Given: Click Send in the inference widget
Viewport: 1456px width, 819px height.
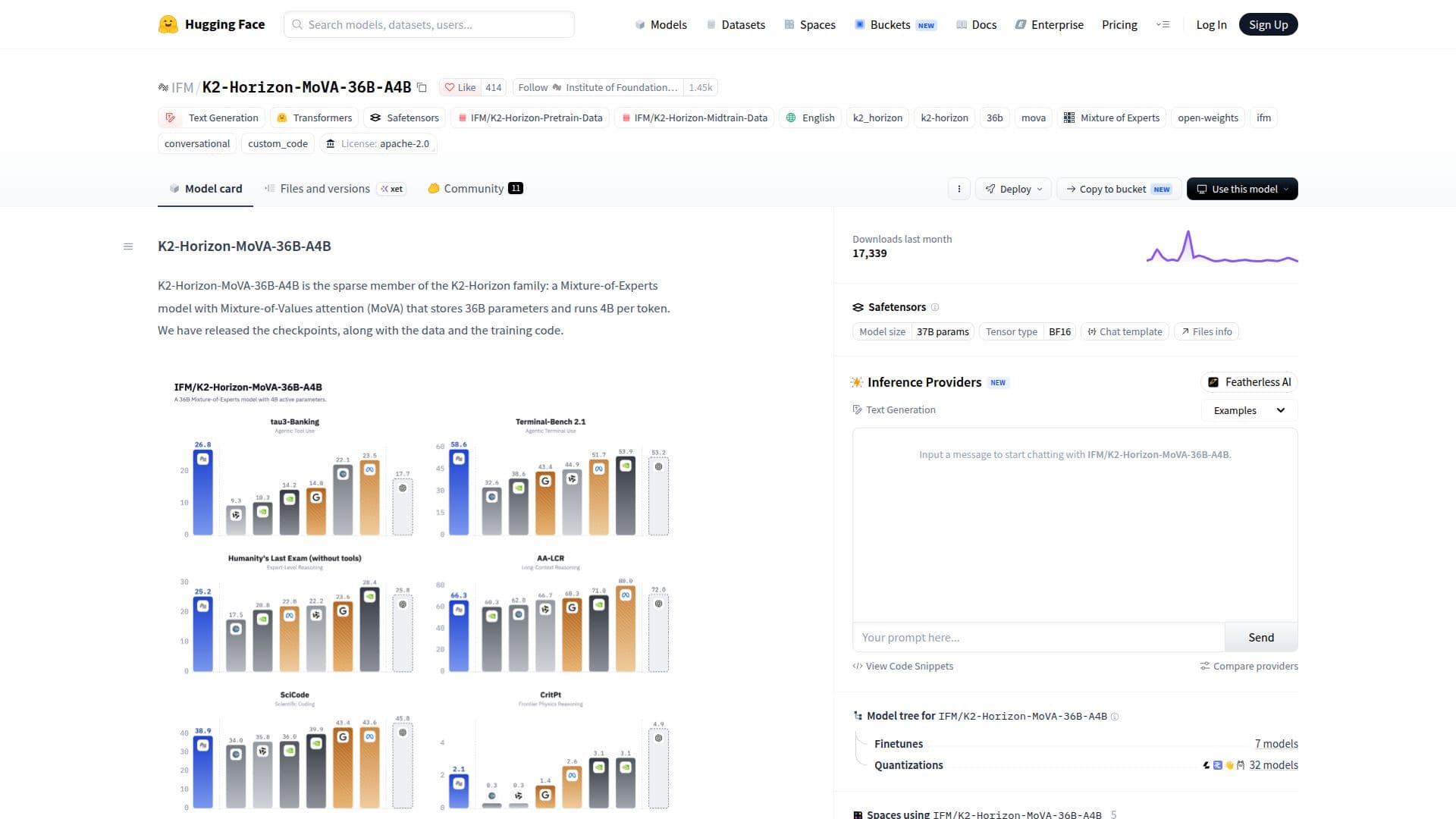Looking at the screenshot, I should pyautogui.click(x=1261, y=638).
